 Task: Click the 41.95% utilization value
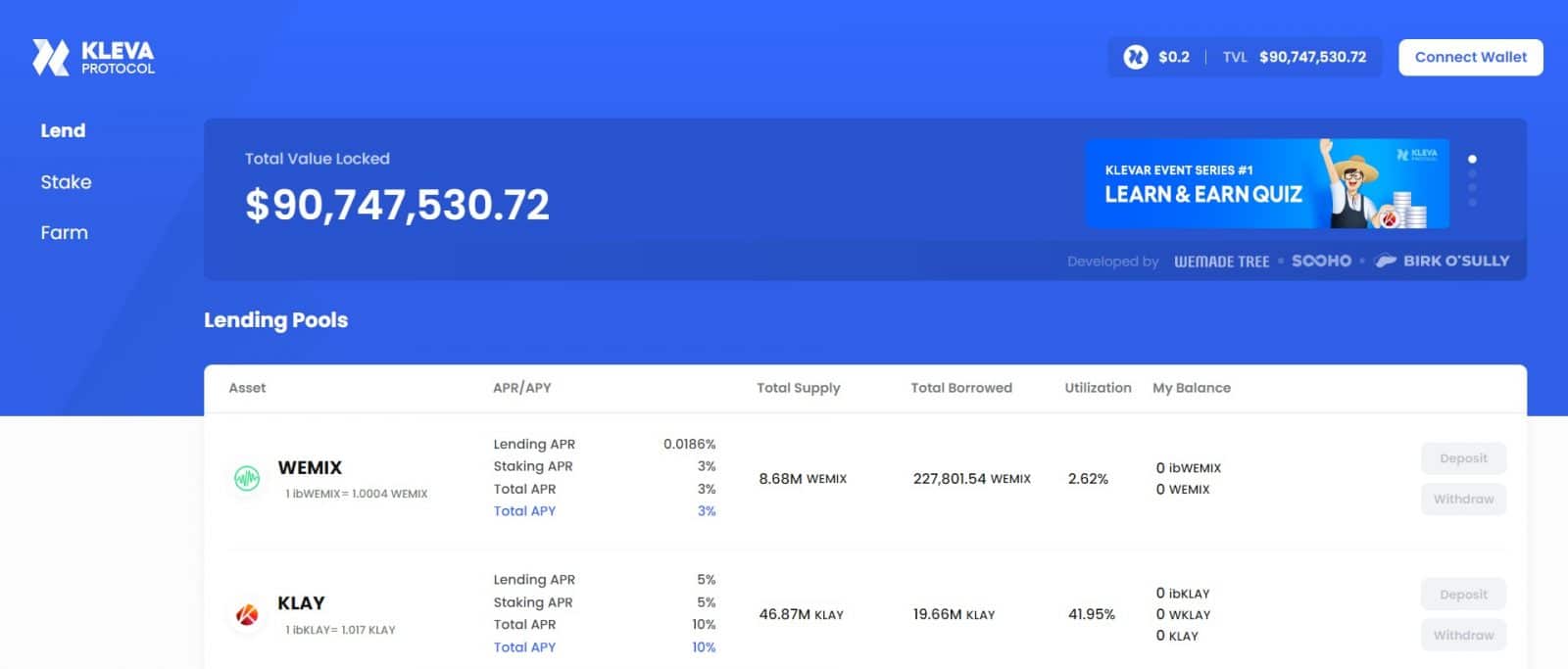1092,614
